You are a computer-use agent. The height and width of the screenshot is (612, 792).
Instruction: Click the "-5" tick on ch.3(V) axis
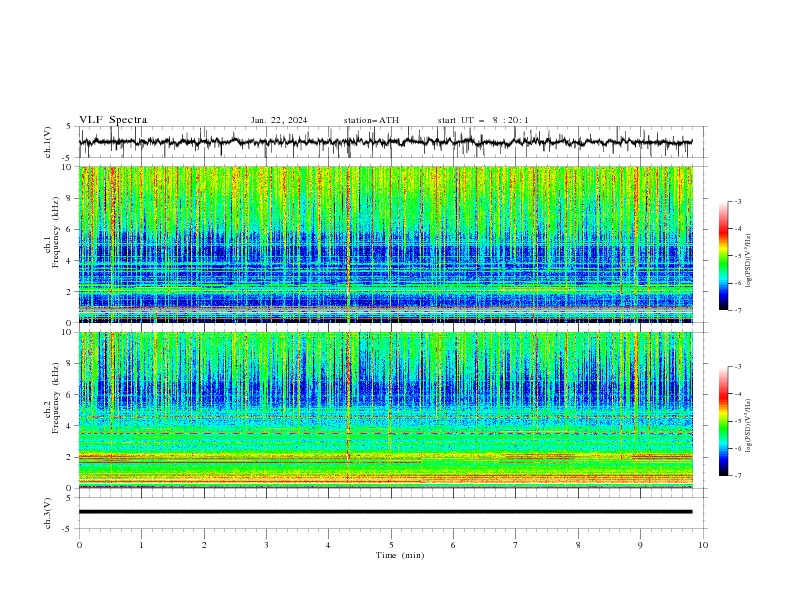(68, 529)
